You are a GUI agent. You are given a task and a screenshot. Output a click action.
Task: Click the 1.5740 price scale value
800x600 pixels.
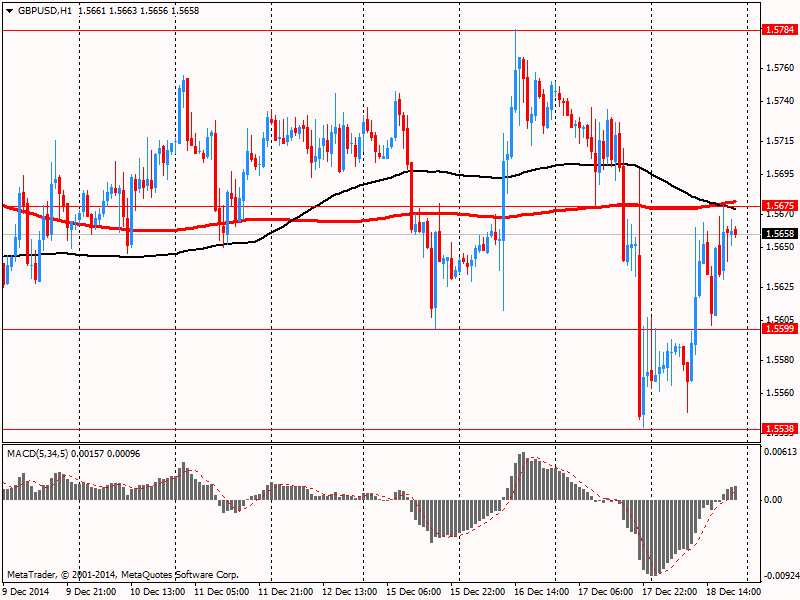click(x=780, y=101)
